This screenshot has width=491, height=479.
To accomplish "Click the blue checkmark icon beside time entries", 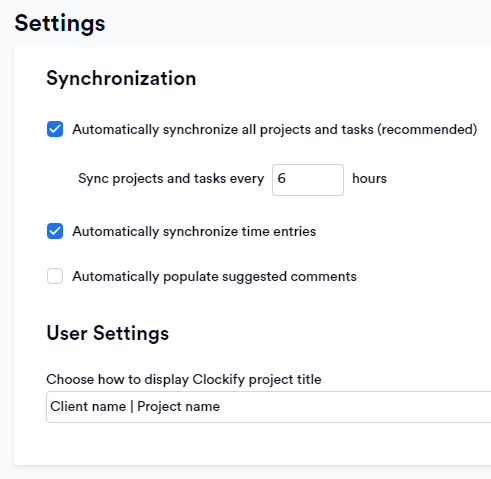I will click(55, 231).
